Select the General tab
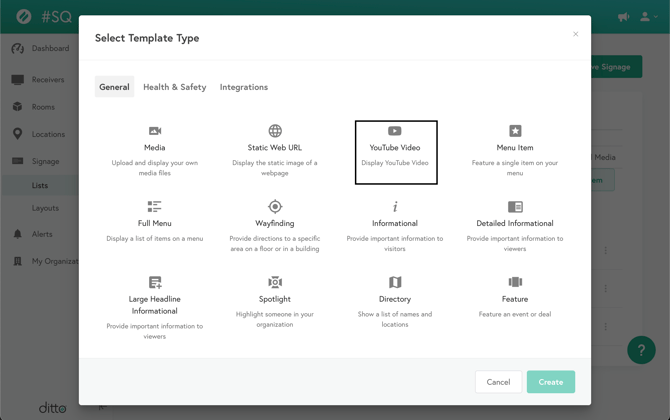This screenshot has width=670, height=420. 114,87
